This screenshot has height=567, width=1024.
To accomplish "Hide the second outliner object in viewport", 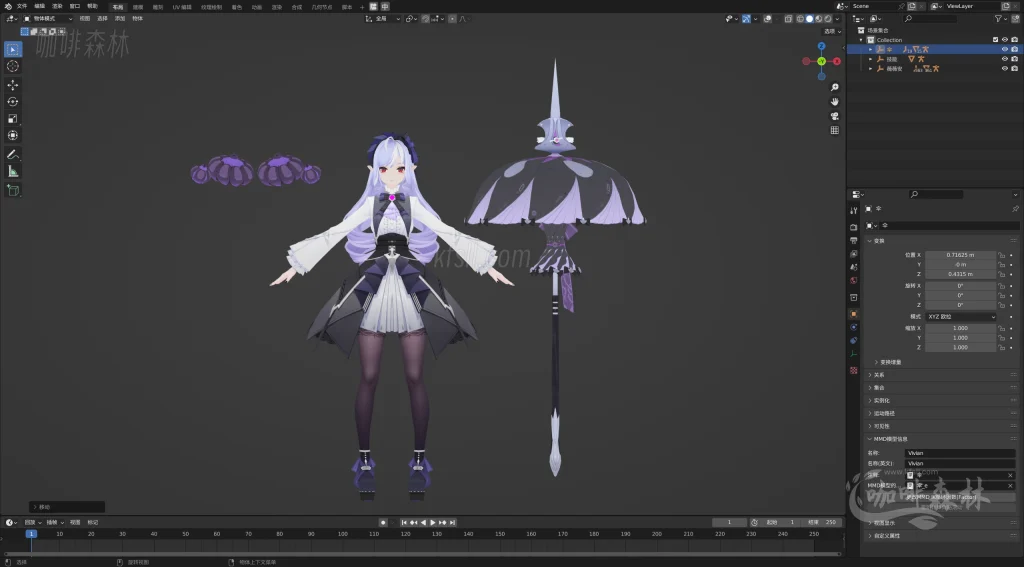I will [1004, 59].
